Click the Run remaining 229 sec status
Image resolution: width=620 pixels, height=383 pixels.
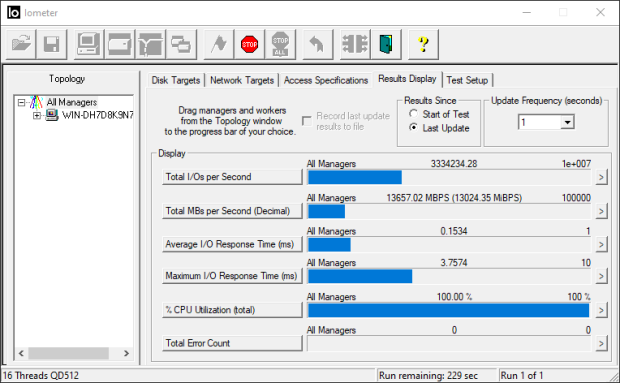click(x=428, y=375)
